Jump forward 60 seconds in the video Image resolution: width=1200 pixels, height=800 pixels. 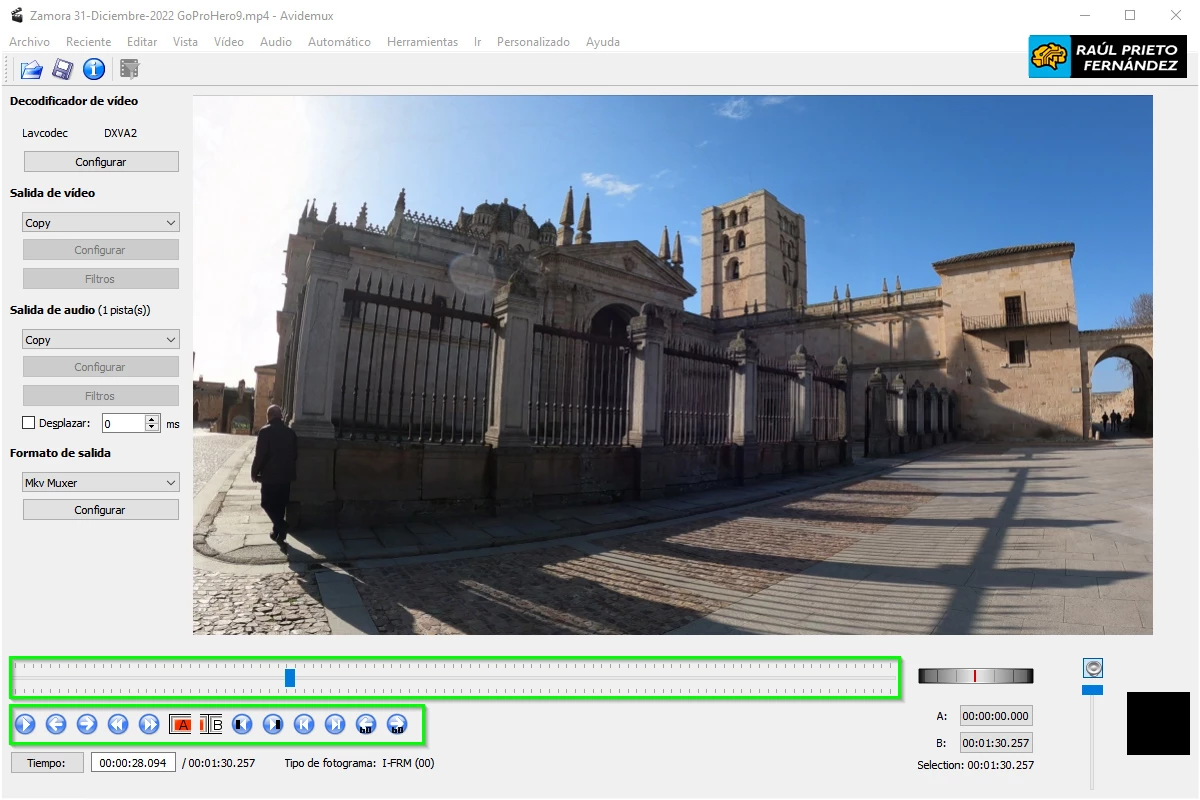click(x=396, y=723)
